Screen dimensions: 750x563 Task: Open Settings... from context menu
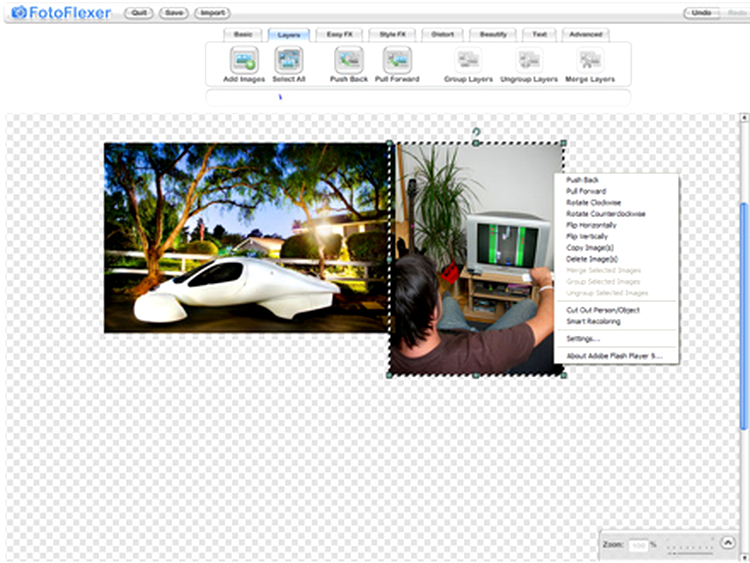click(x=583, y=339)
